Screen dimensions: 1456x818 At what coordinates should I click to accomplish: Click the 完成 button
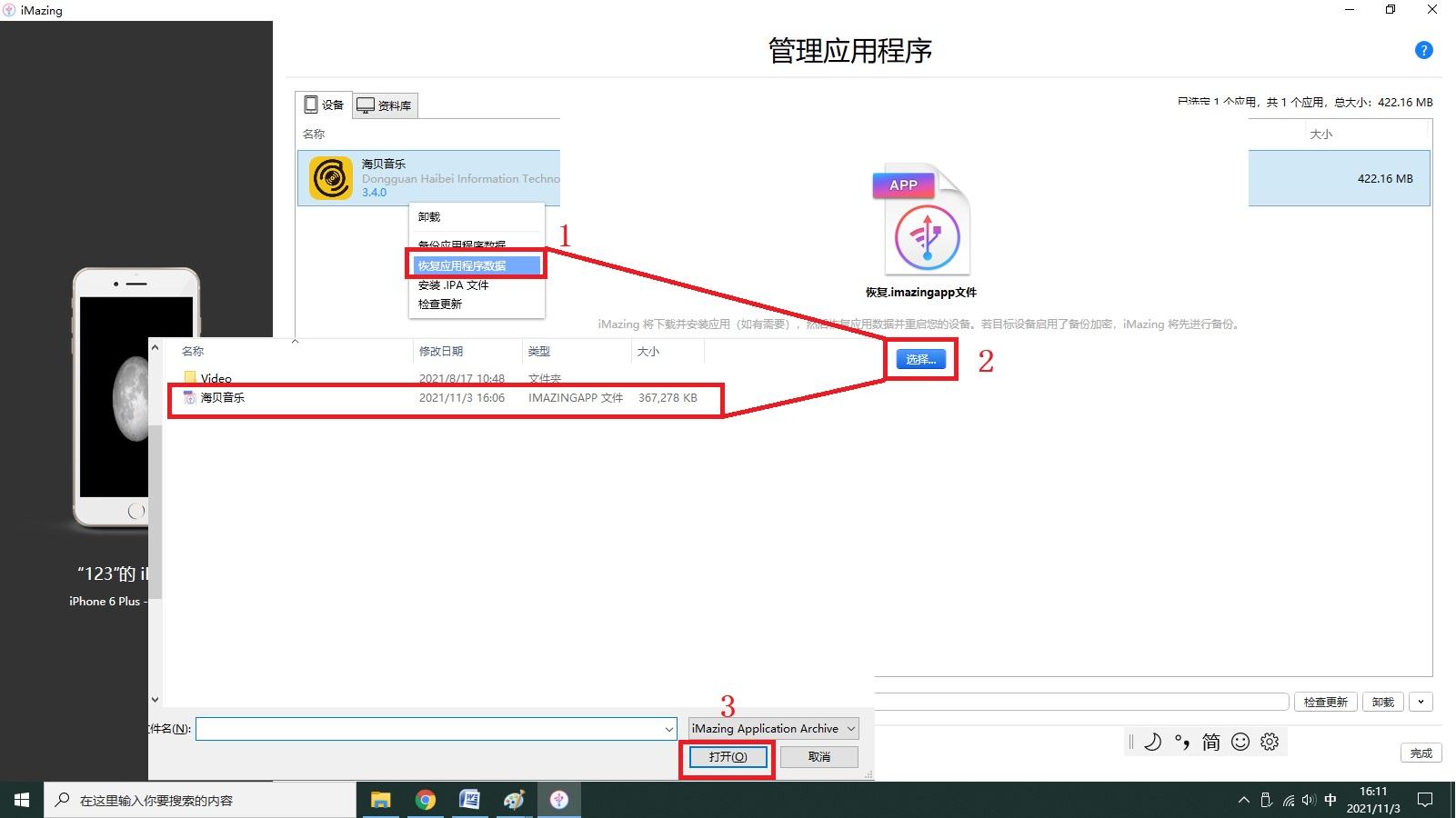click(x=1421, y=753)
